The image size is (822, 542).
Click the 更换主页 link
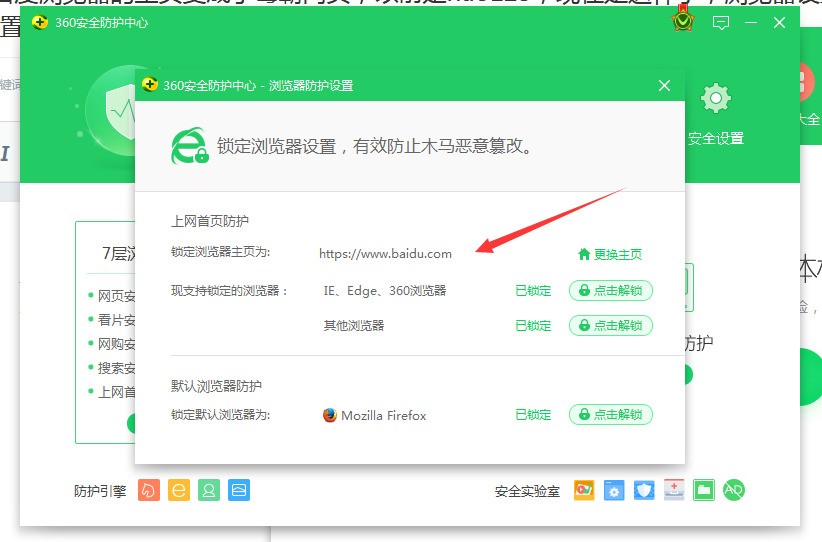click(617, 255)
